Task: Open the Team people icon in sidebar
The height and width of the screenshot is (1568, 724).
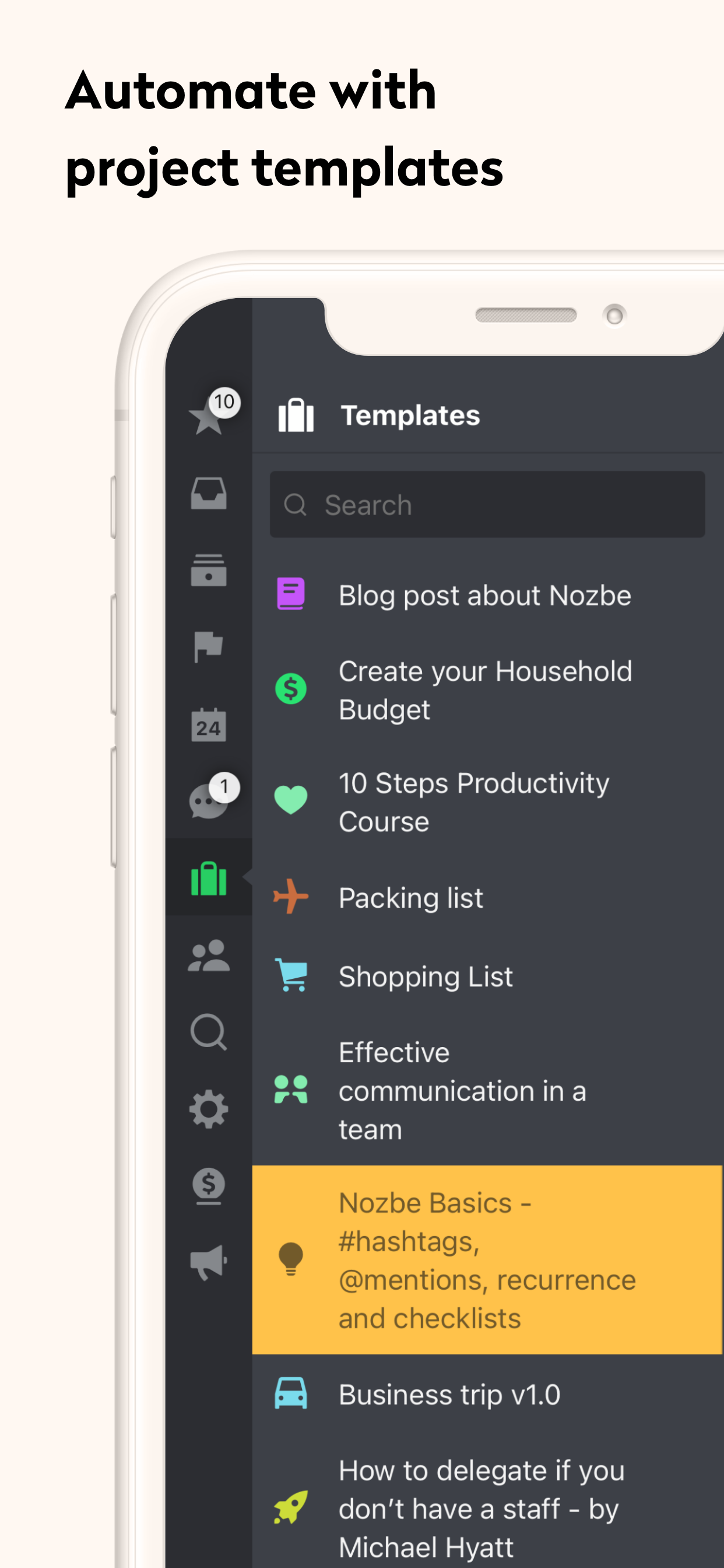Action: tap(209, 956)
